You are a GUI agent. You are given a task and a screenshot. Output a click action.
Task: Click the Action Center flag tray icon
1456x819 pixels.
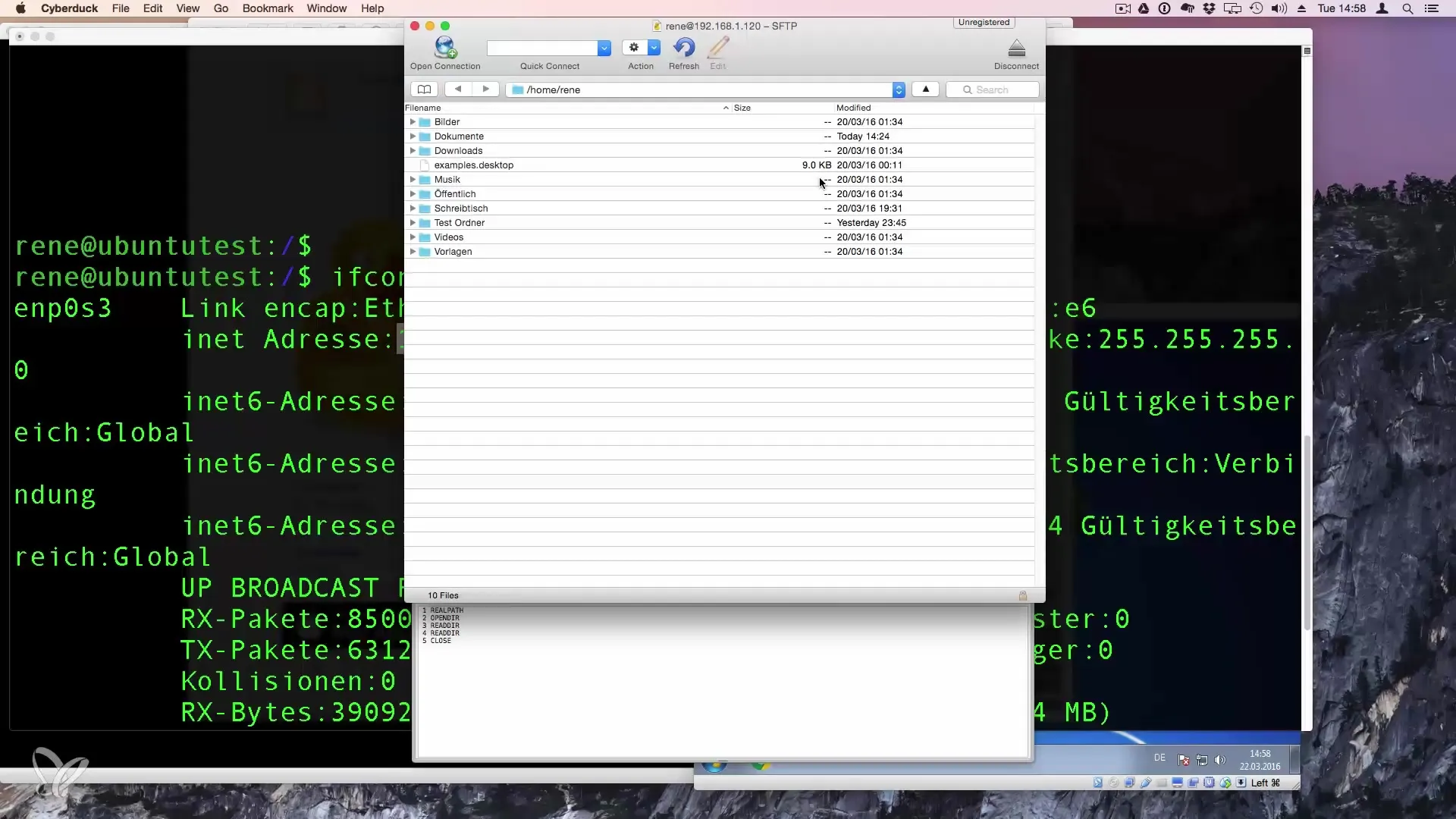pos(1184,760)
